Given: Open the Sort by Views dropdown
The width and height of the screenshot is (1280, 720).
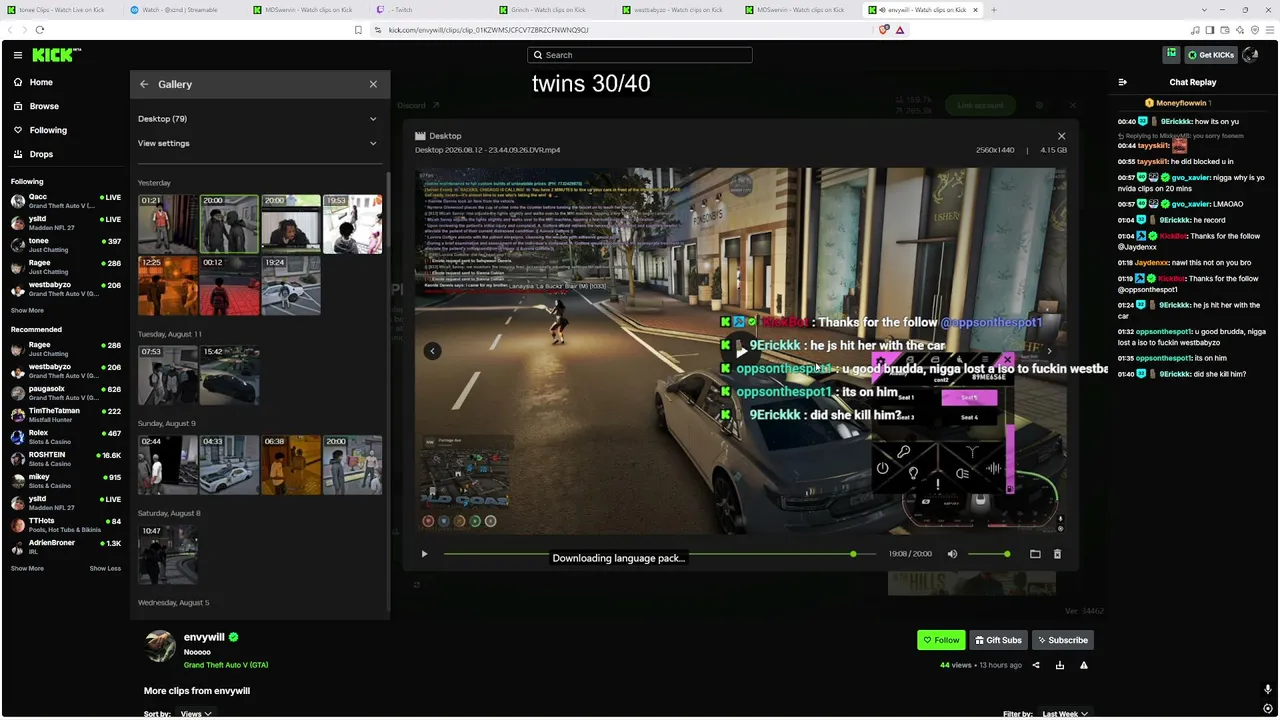Looking at the screenshot, I should click(x=195, y=714).
